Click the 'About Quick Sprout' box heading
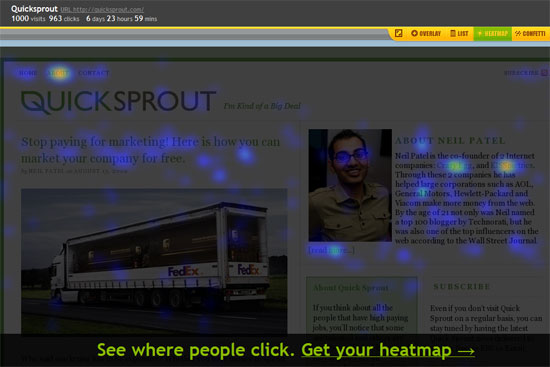The height and width of the screenshot is (367, 550). pos(351,288)
